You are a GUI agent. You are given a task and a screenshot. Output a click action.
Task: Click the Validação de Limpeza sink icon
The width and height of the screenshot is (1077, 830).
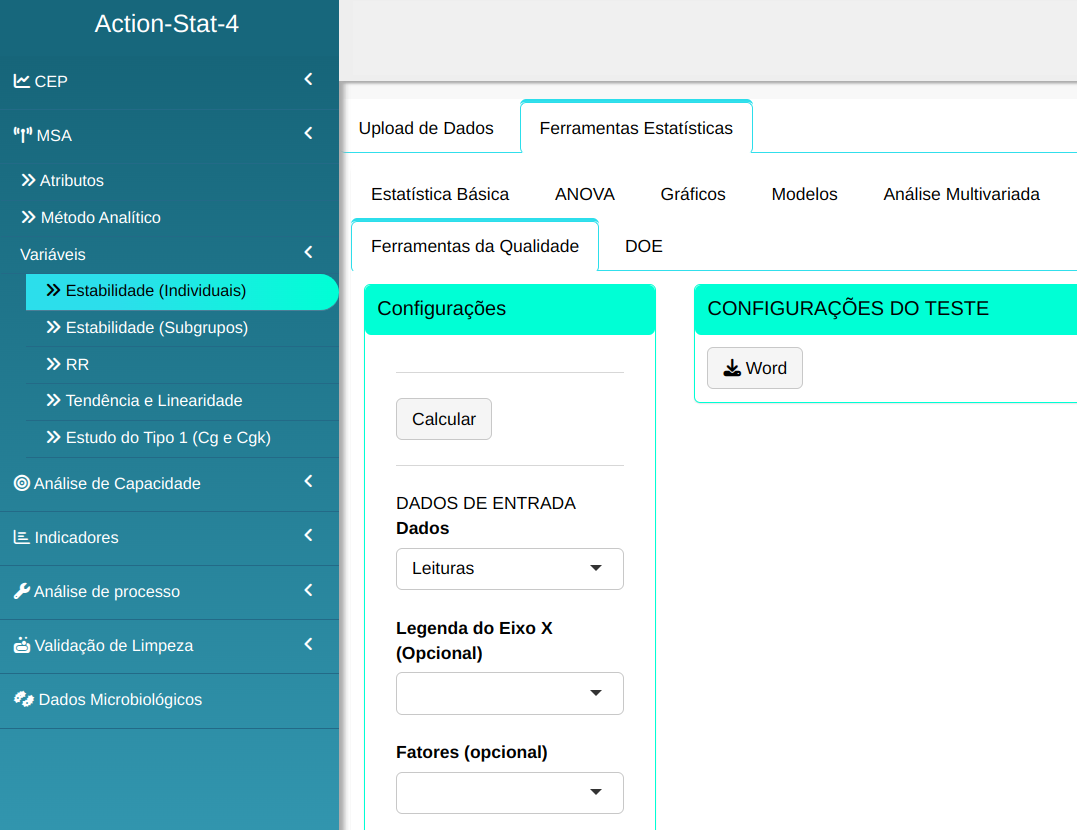coord(21,645)
